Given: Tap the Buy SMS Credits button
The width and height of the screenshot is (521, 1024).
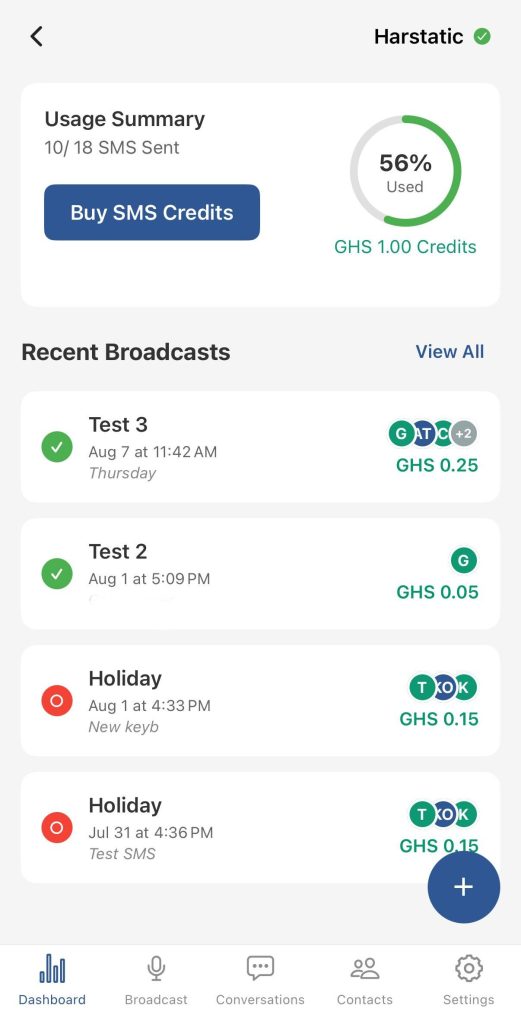Looking at the screenshot, I should tap(152, 212).
